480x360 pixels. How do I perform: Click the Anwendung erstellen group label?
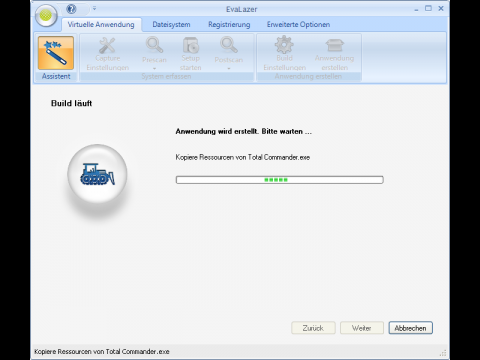point(308,76)
